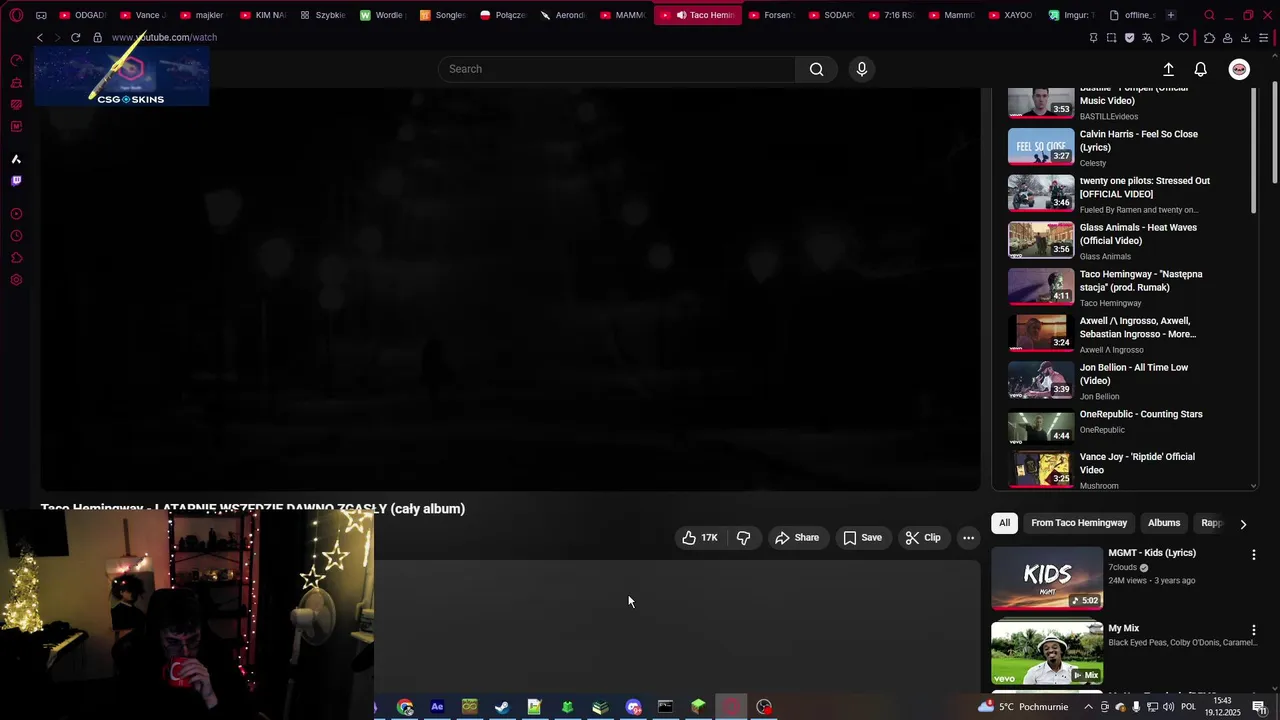Open sidebar player icon
The image size is (1280, 720).
click(x=16, y=214)
